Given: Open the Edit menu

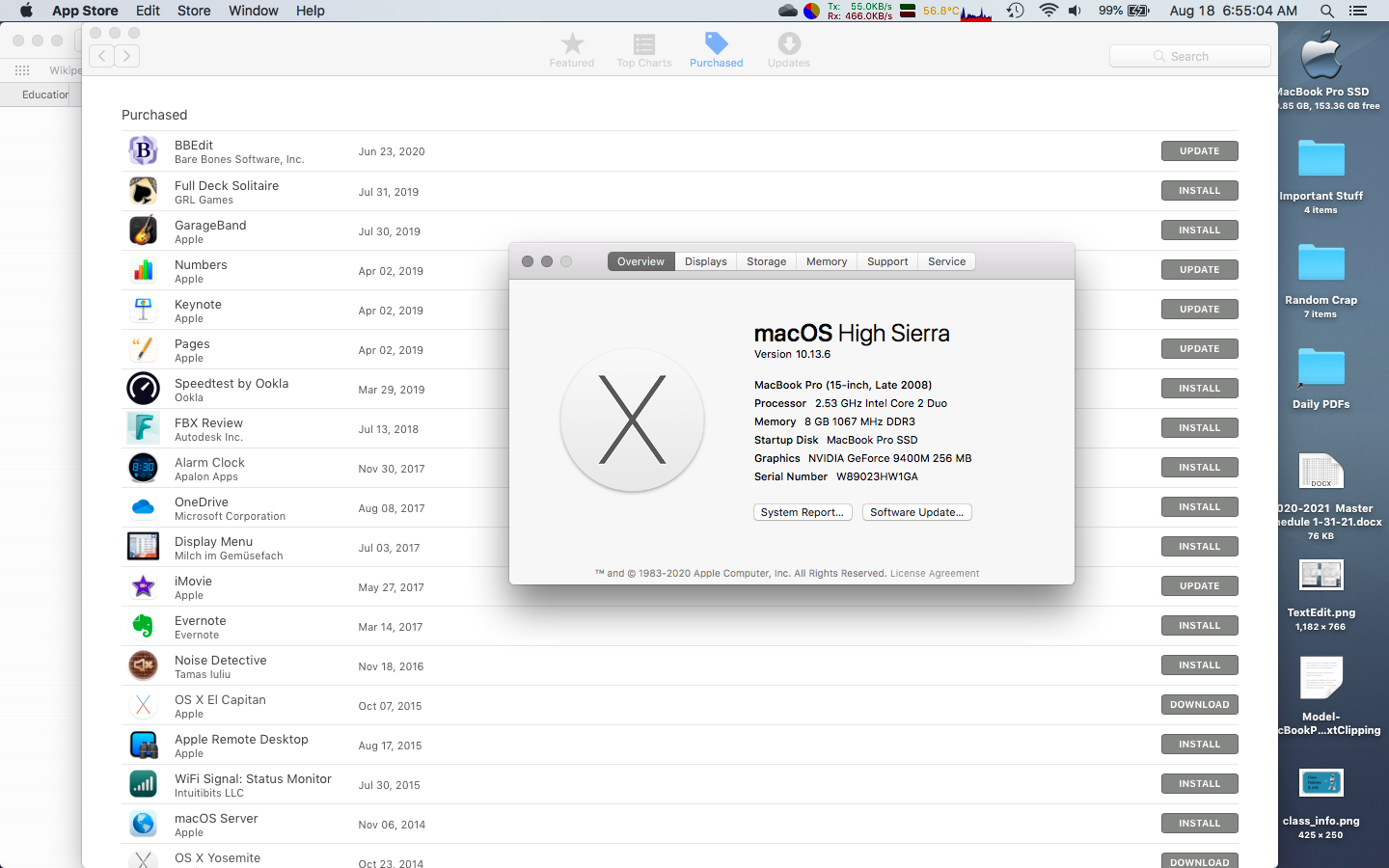Looking at the screenshot, I should click(148, 11).
